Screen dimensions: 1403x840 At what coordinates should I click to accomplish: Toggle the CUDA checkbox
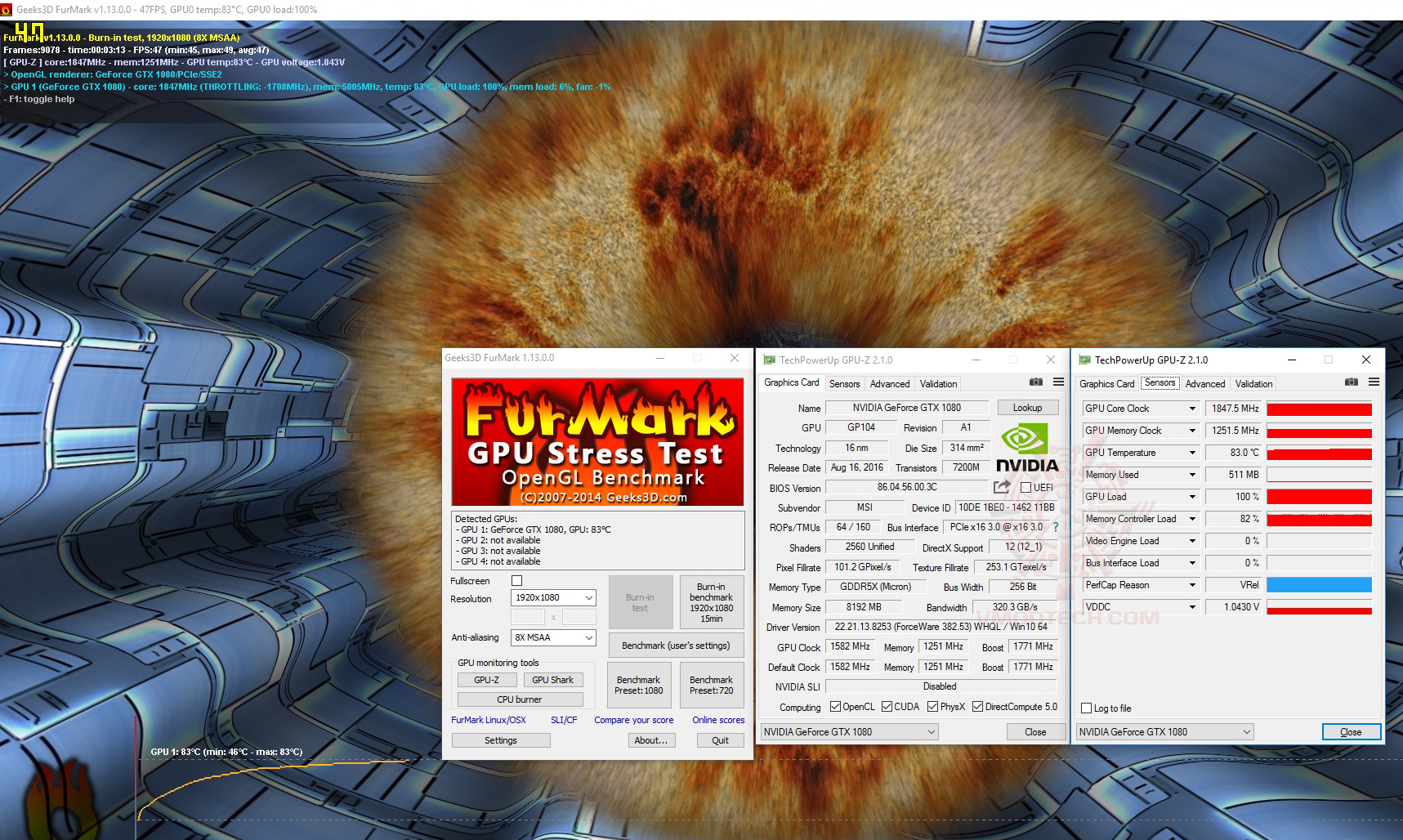point(887,707)
